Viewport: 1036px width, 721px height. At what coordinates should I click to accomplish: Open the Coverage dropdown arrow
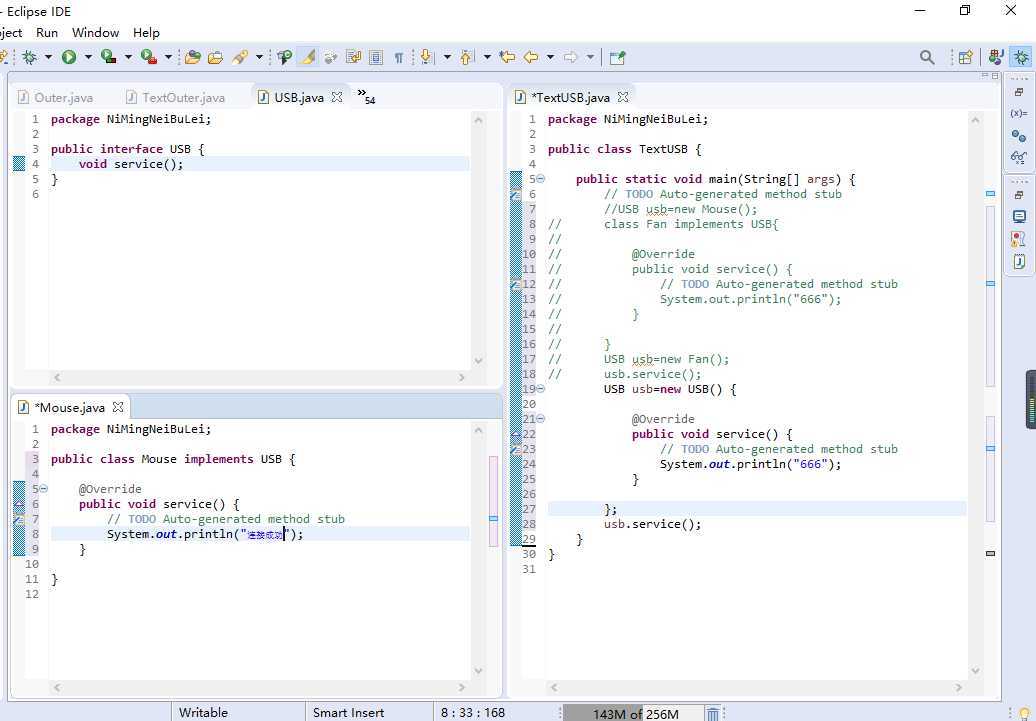(128, 57)
